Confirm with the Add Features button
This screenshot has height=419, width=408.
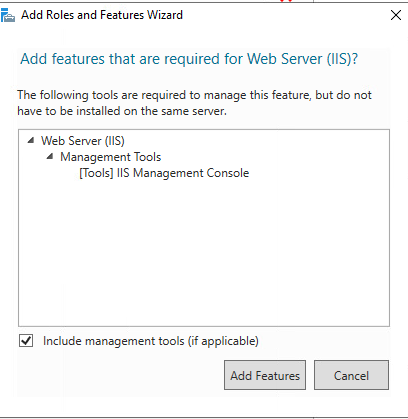click(x=265, y=375)
